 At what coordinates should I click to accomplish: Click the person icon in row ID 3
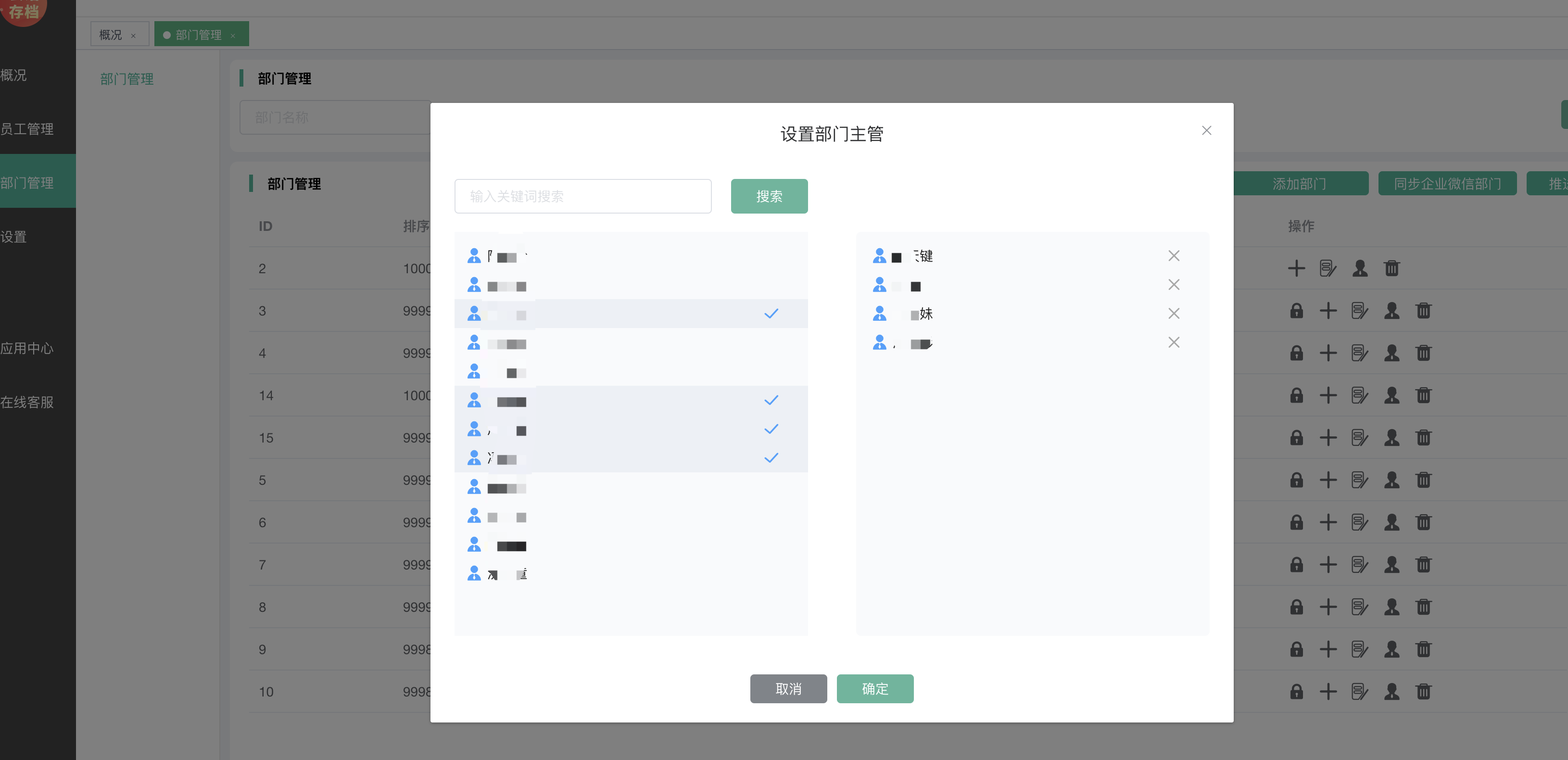click(1391, 311)
